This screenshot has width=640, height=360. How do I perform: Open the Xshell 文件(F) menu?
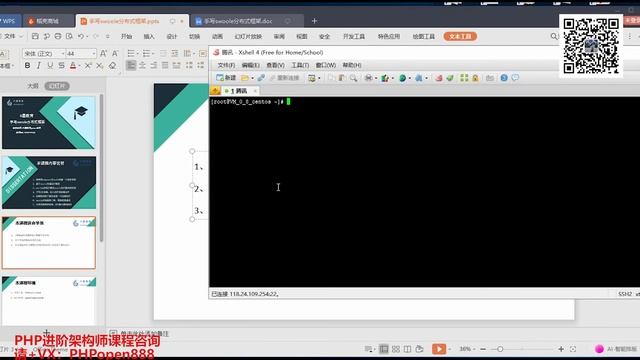pyautogui.click(x=226, y=65)
